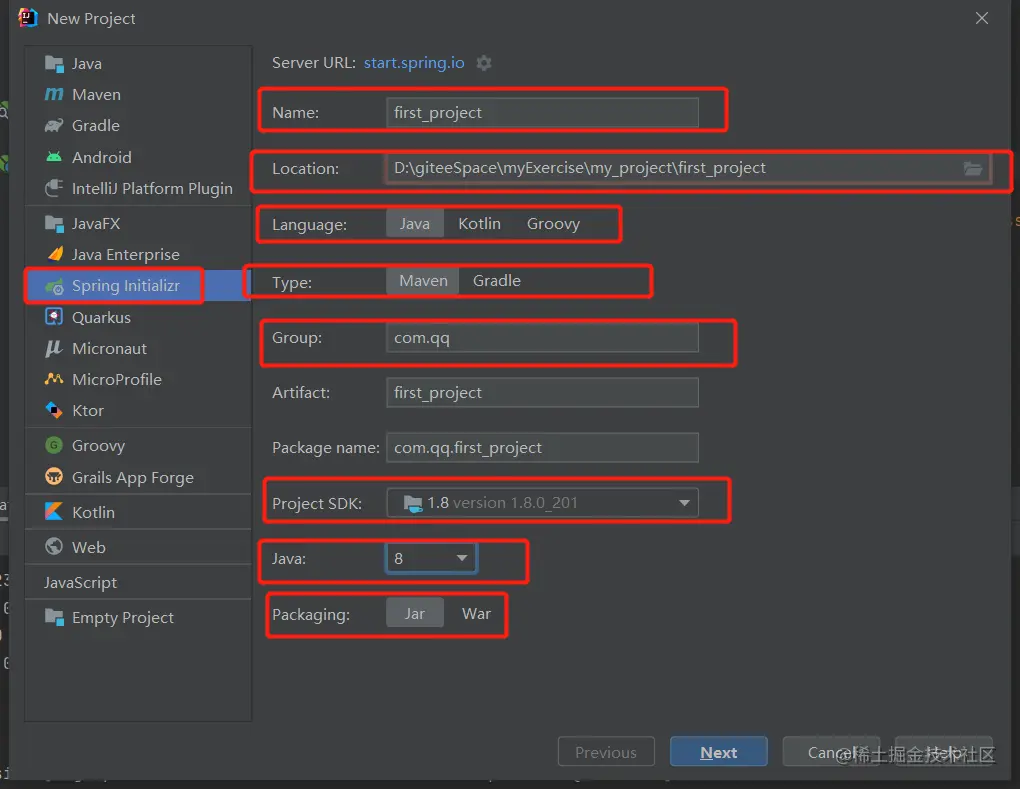
Task: Click the Group input field
Action: click(x=543, y=338)
